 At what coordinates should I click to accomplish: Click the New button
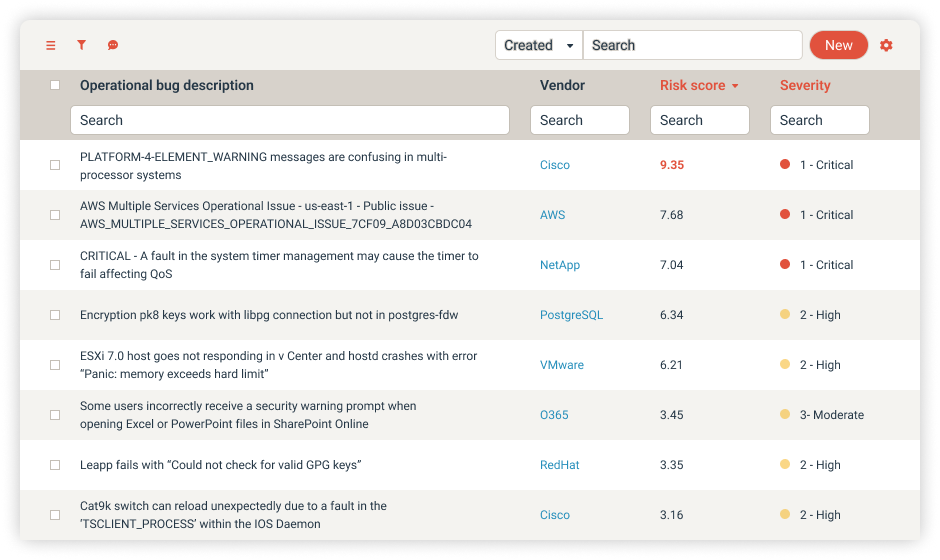click(x=839, y=45)
